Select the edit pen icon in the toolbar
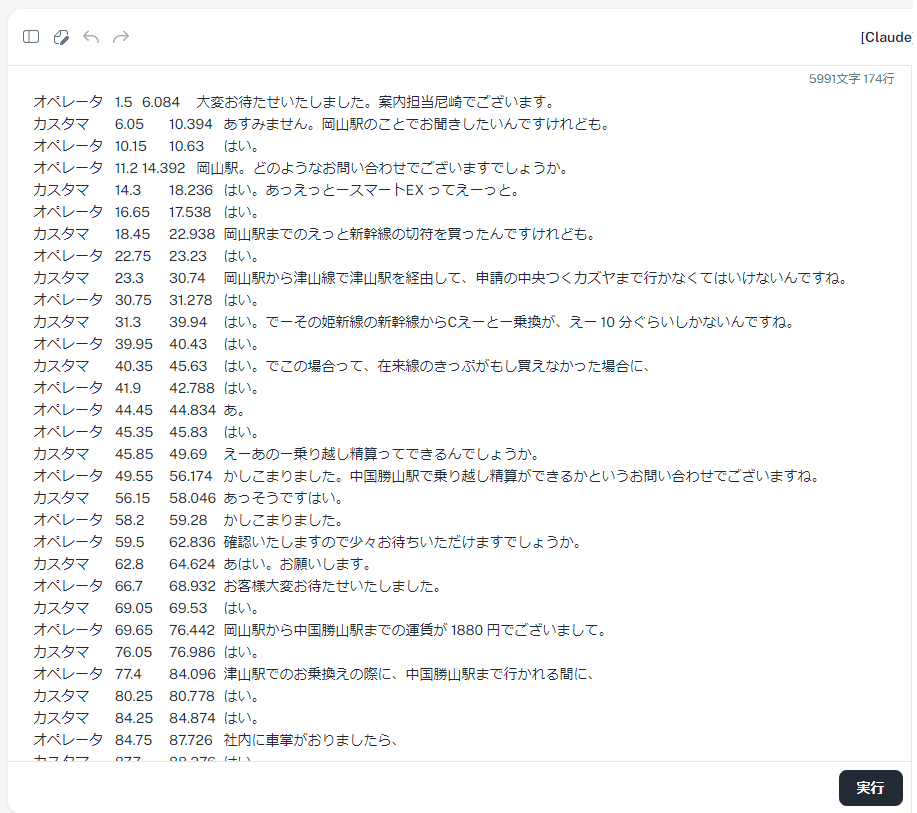Image resolution: width=917 pixels, height=813 pixels. 61,36
